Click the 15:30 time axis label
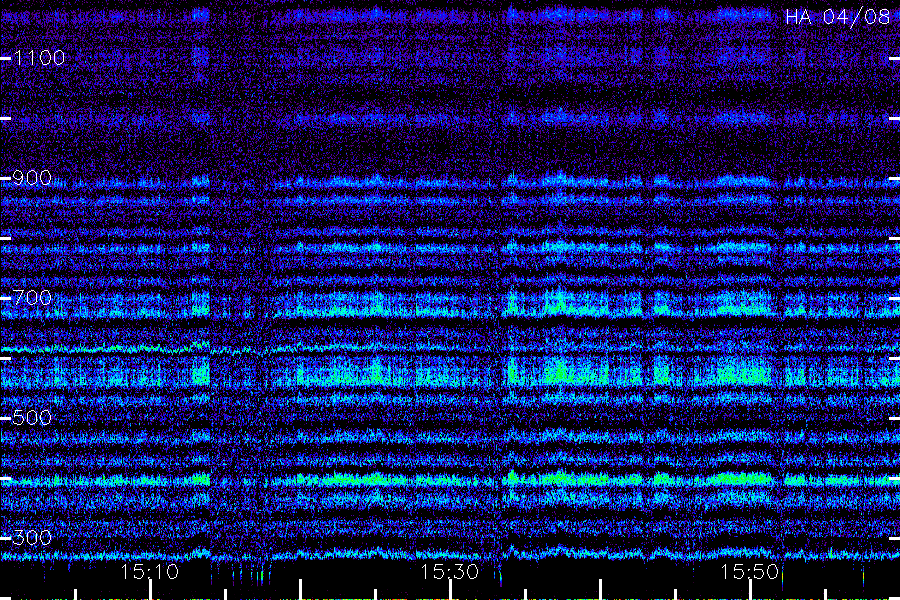This screenshot has width=900, height=600. pos(449,572)
